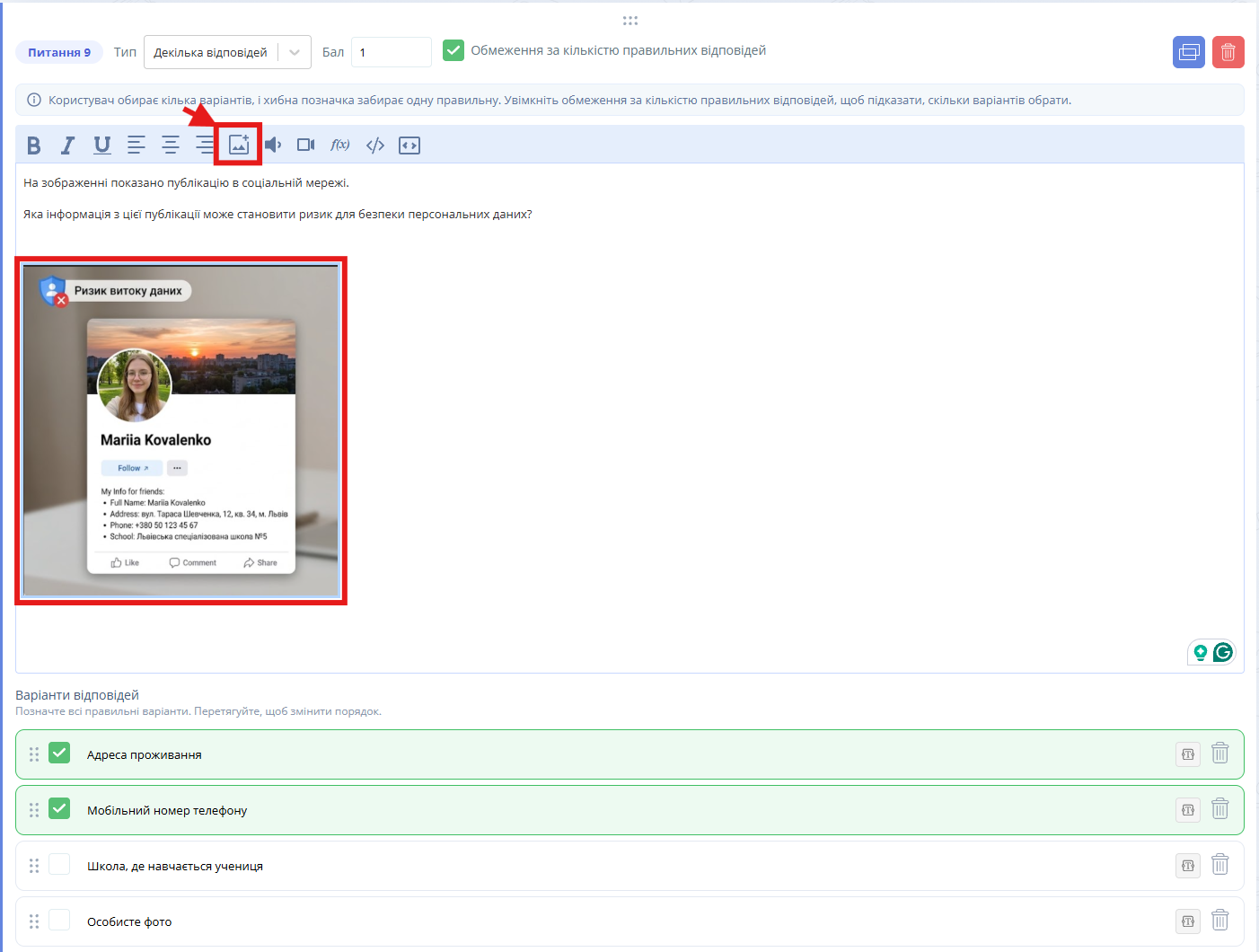Uncheck 'Адреса проживання' as correct answer

click(59, 753)
